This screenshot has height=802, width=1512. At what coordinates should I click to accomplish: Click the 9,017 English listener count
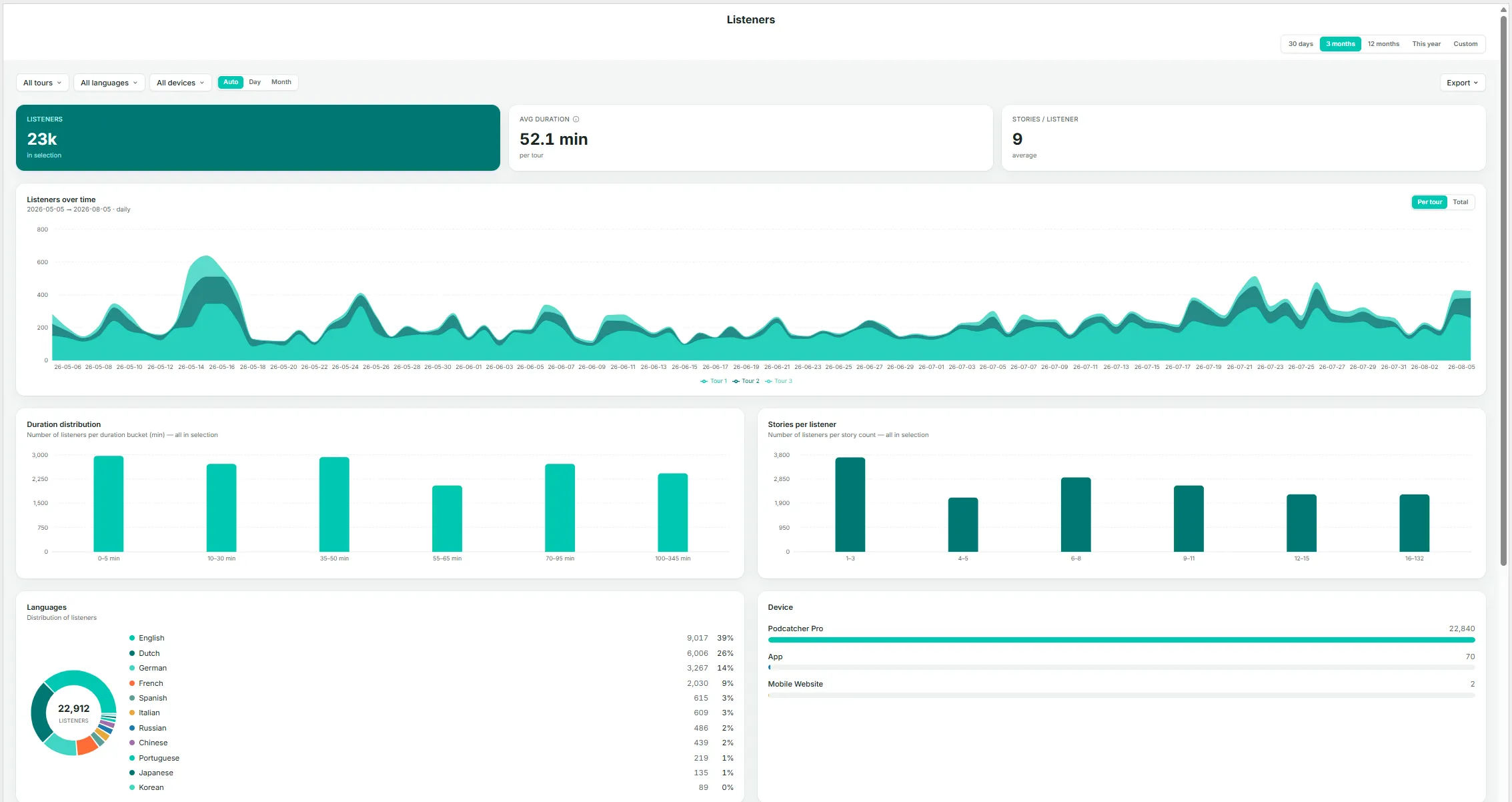pyautogui.click(x=697, y=638)
